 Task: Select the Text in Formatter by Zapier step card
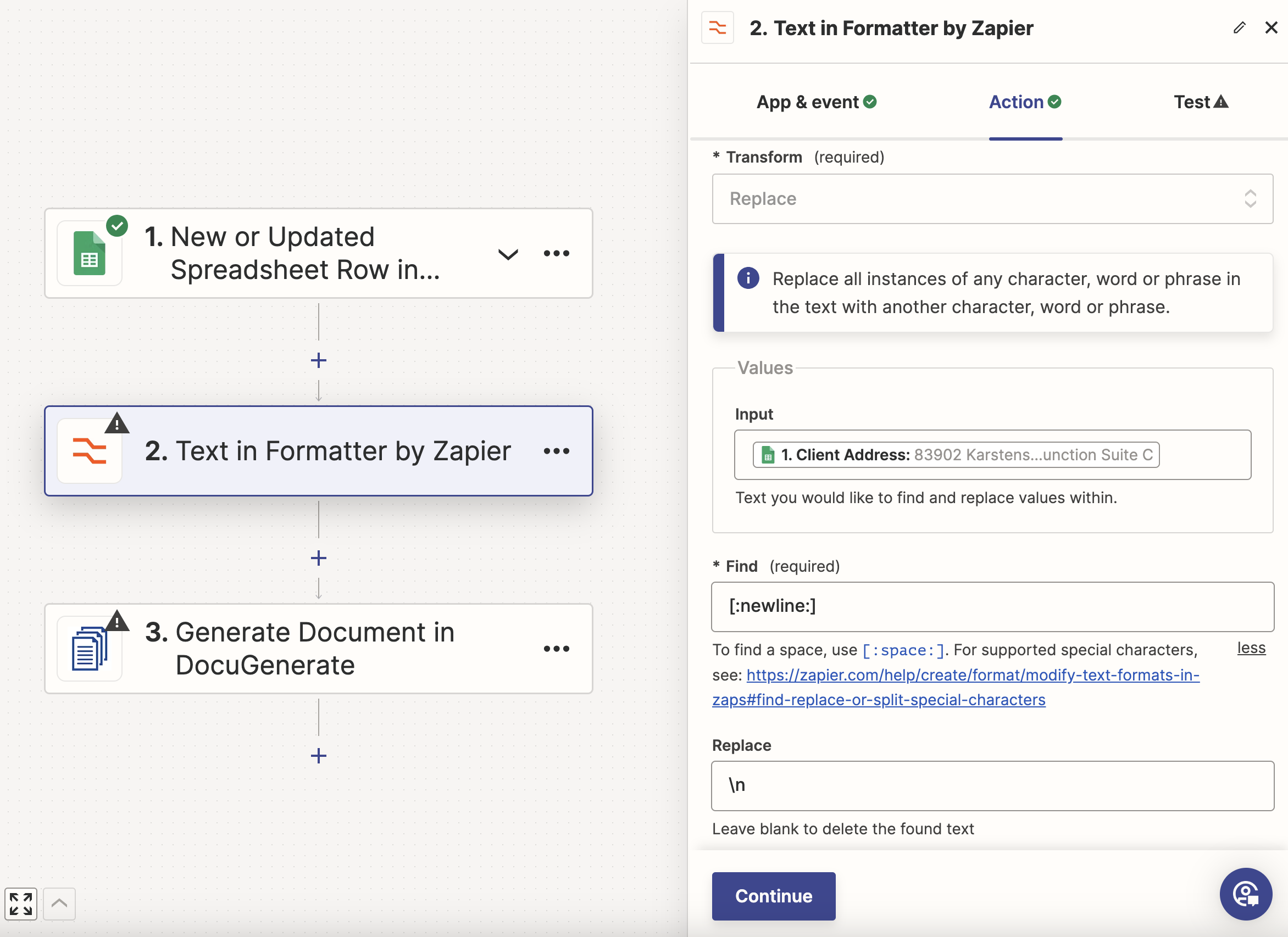tap(319, 451)
